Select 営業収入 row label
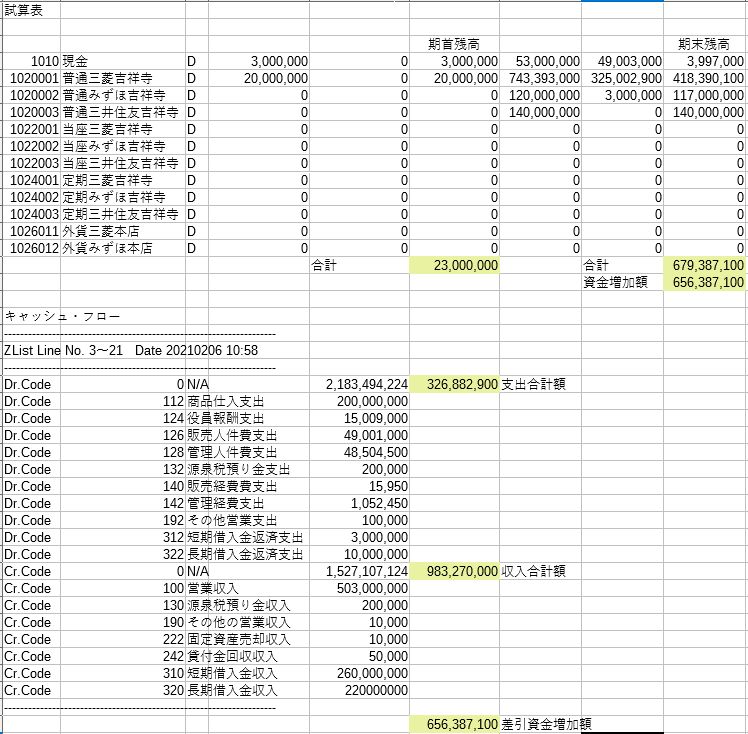748x734 pixels. (x=213, y=589)
